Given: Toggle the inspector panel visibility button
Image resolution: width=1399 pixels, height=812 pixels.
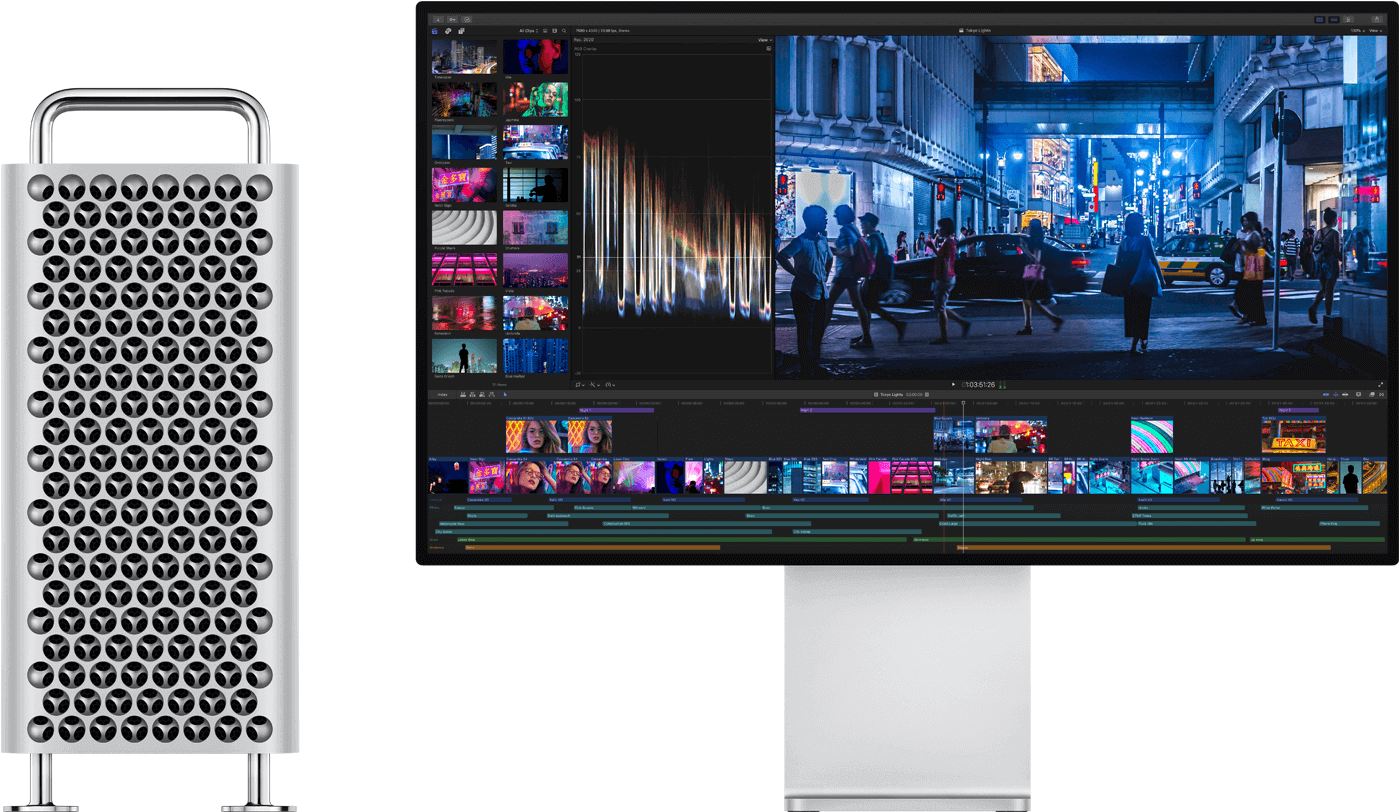Looking at the screenshot, I should tap(1347, 19).
